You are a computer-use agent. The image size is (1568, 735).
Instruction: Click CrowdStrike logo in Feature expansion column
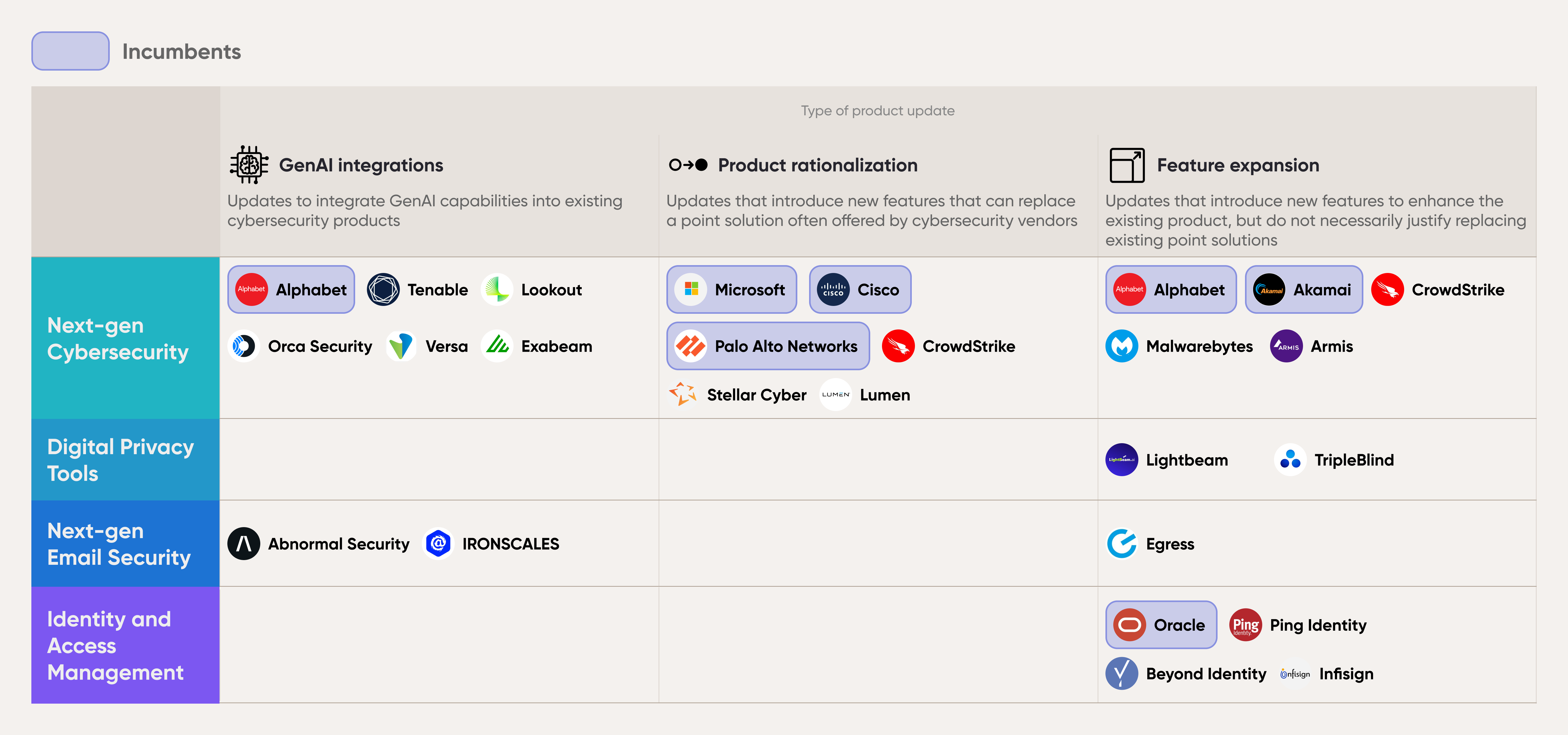click(x=1388, y=290)
